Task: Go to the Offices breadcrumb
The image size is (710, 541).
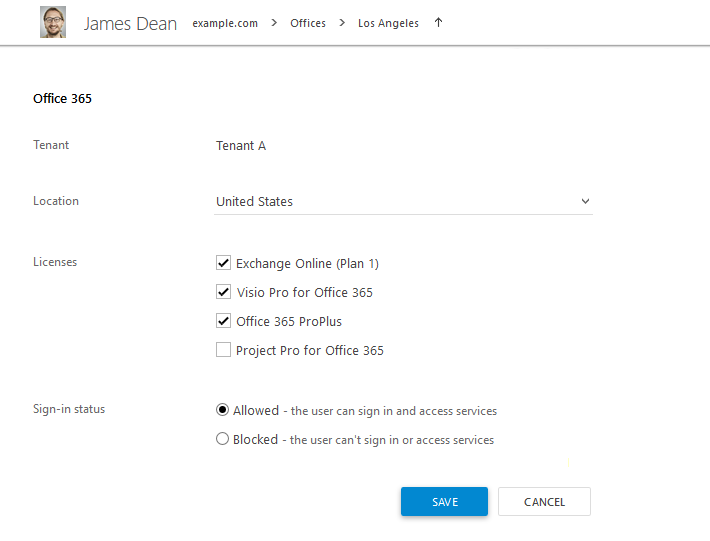Action: tap(308, 23)
